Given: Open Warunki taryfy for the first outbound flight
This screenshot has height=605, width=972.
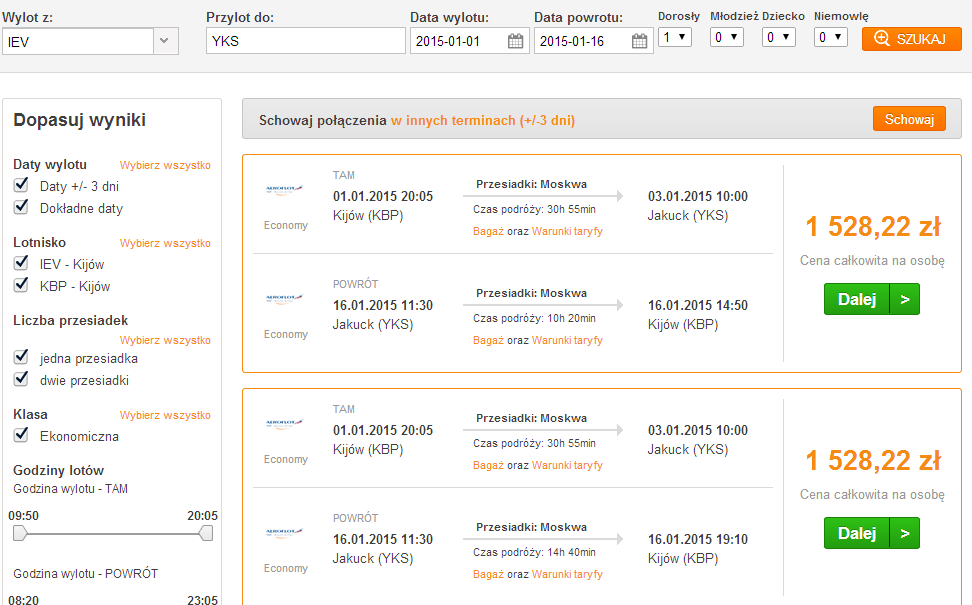Looking at the screenshot, I should [567, 231].
